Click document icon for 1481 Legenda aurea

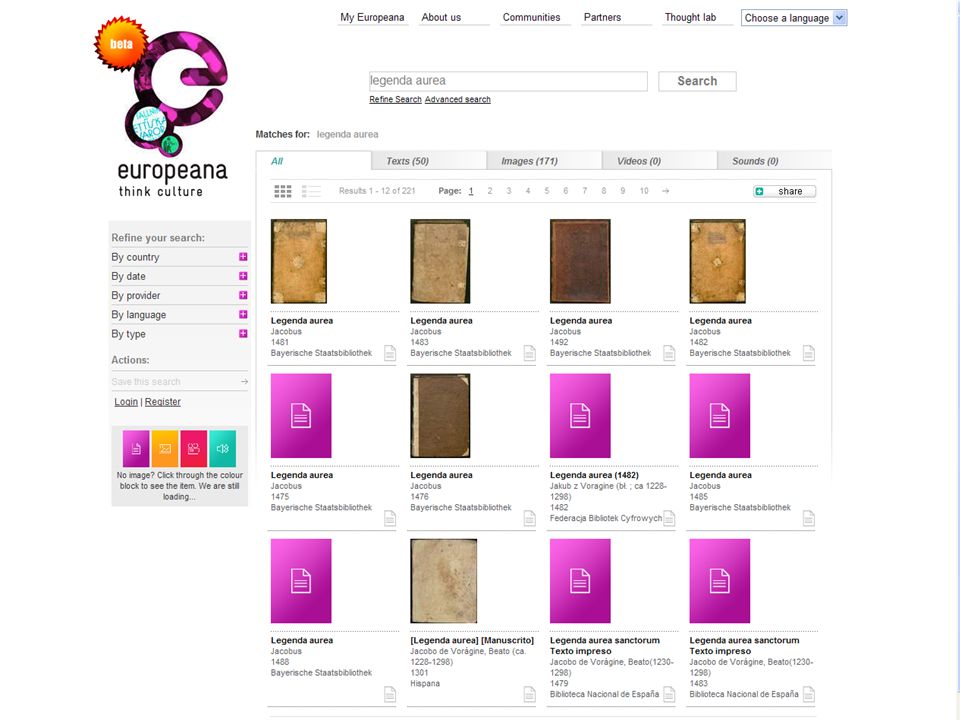click(x=389, y=353)
